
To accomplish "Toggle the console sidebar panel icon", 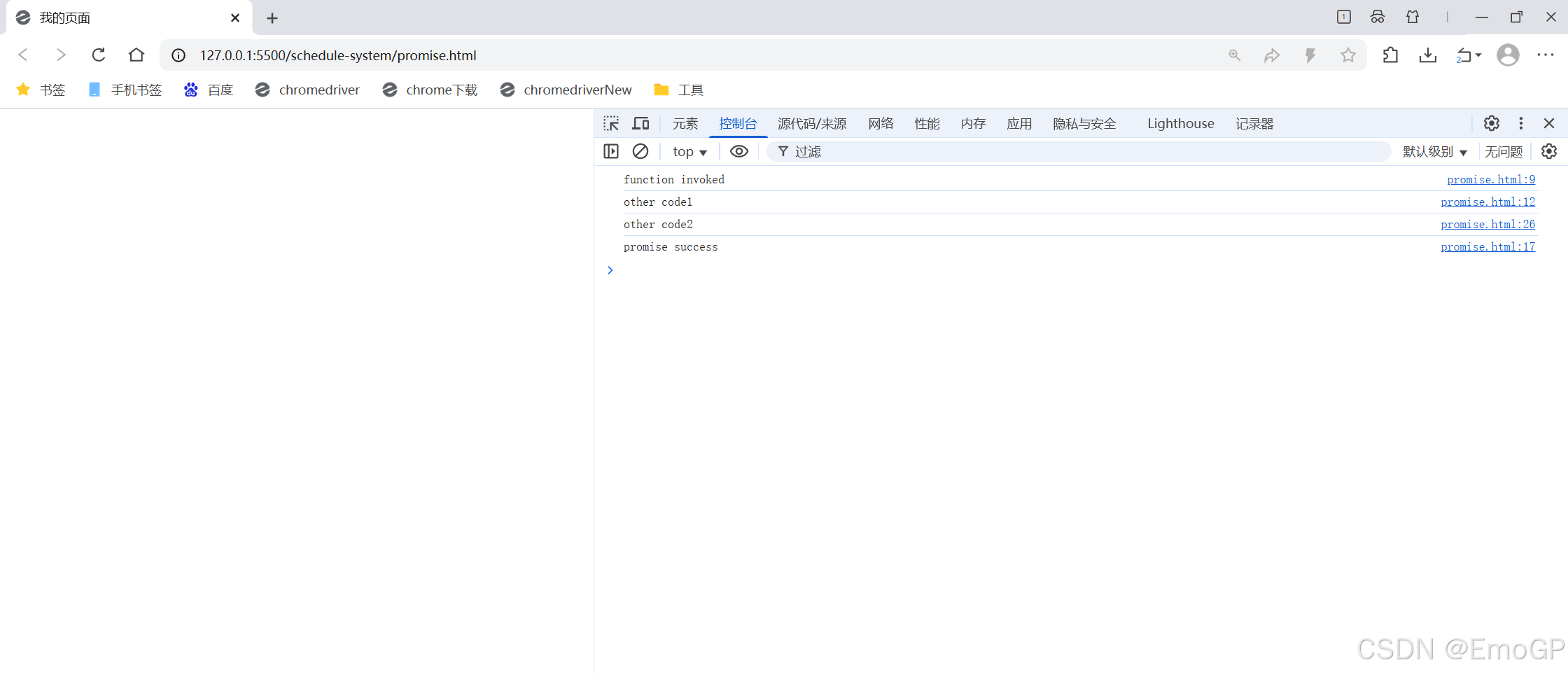I will (611, 151).
